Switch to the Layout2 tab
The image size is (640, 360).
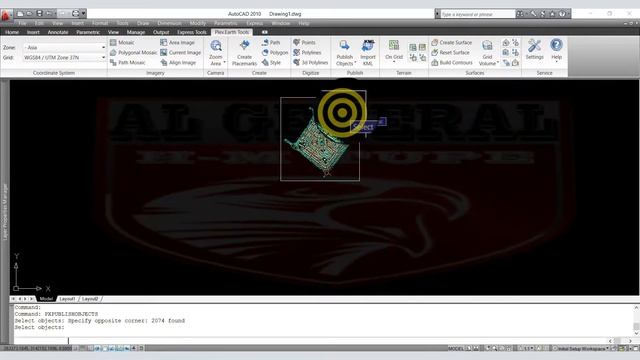pyautogui.click(x=90, y=299)
